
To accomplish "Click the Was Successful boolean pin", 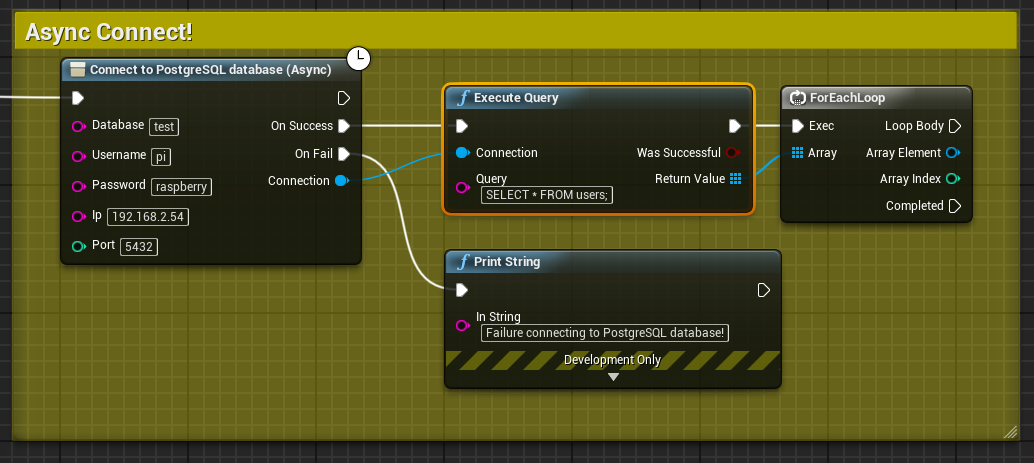I will click(x=733, y=153).
